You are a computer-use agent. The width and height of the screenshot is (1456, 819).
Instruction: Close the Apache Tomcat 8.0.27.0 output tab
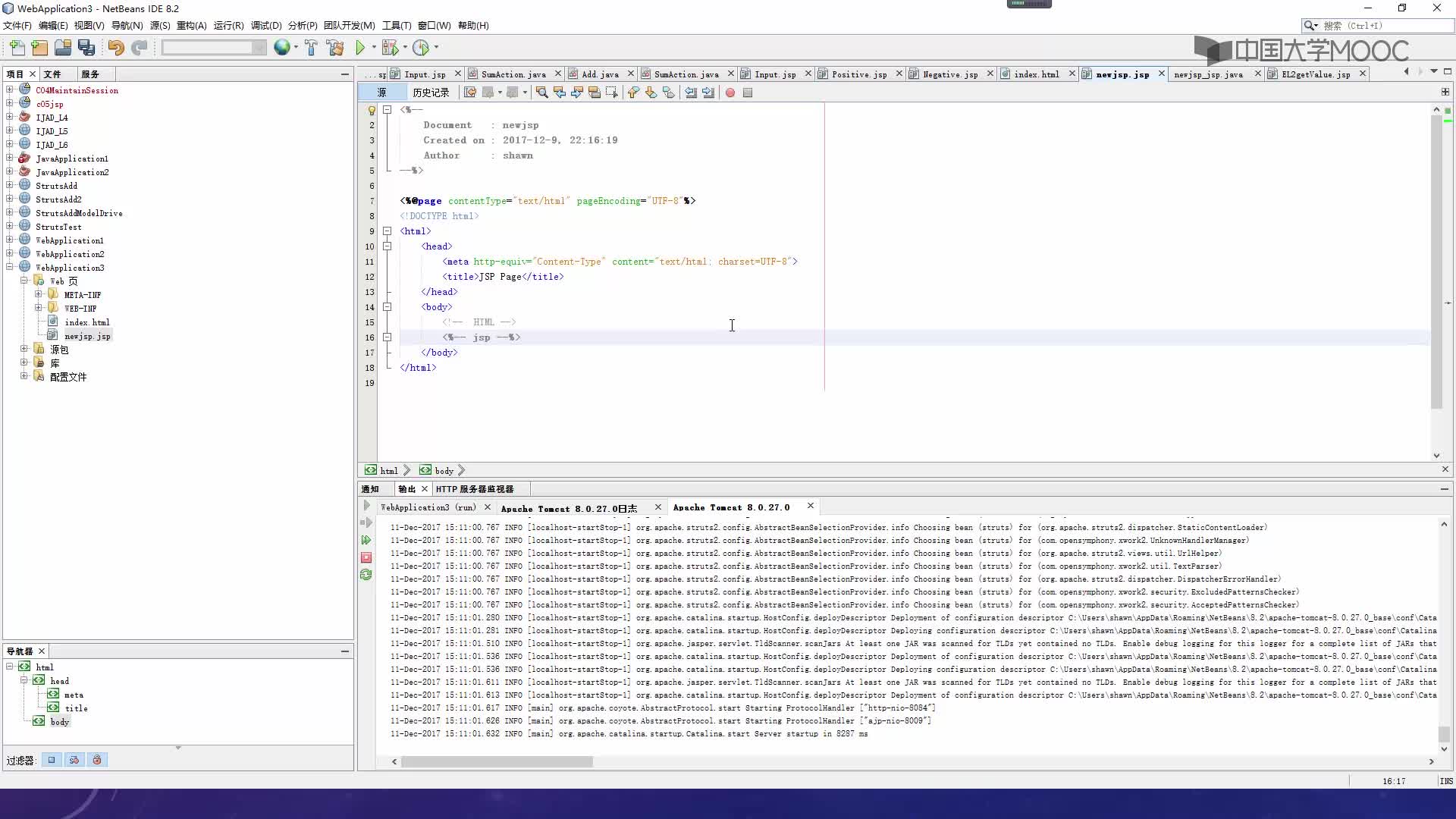click(x=811, y=506)
